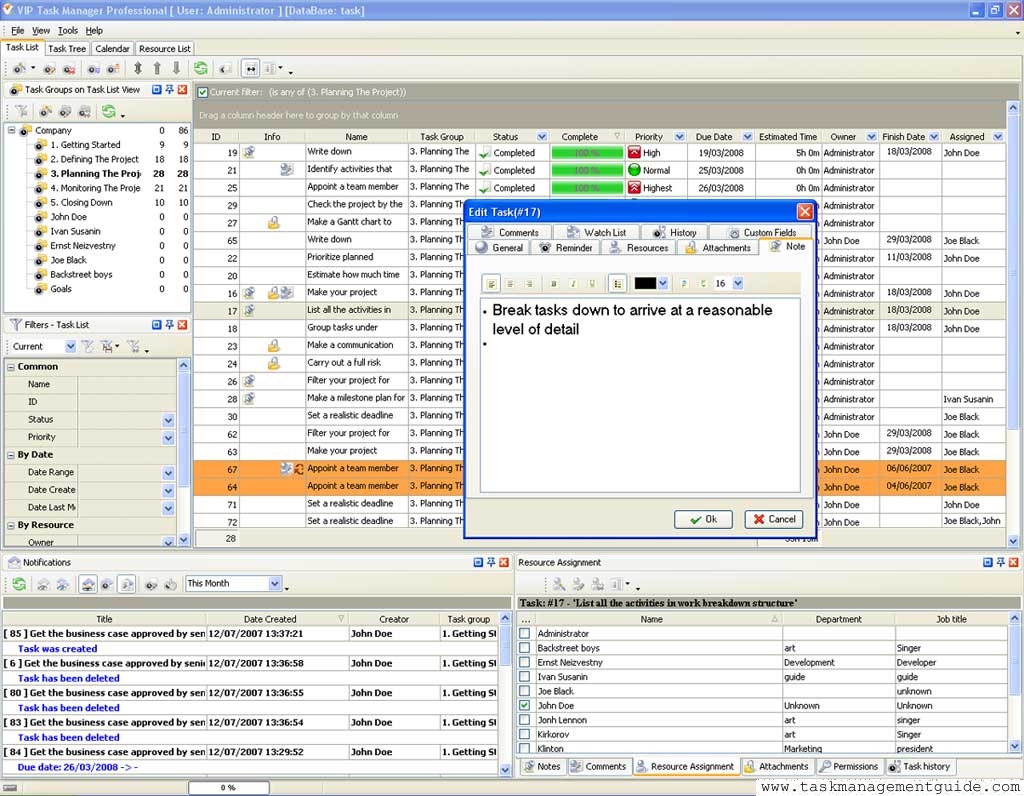Click the move task down arrow icon

point(176,68)
